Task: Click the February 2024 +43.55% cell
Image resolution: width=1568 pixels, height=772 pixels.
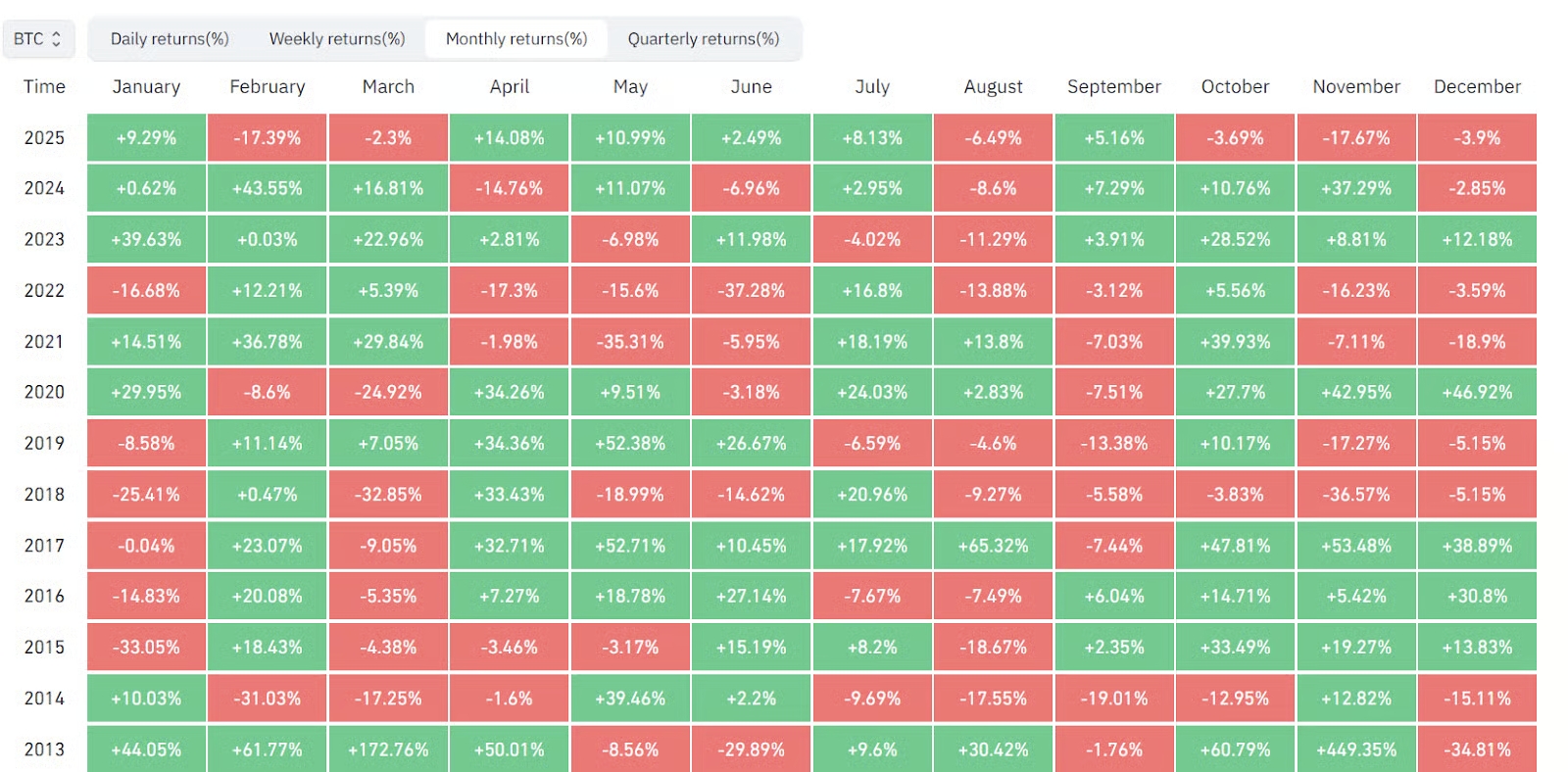Action: tap(268, 188)
